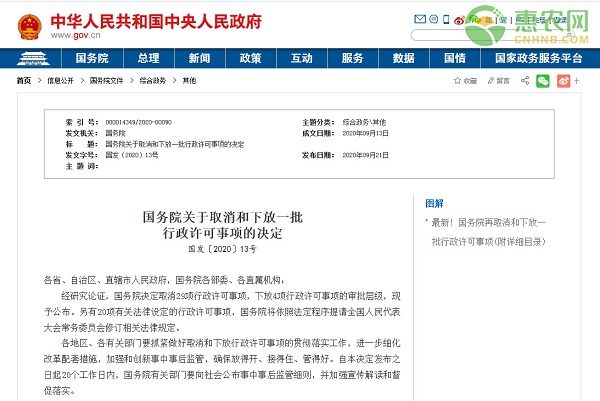Click the 发文机关 value 国务院

116,133
